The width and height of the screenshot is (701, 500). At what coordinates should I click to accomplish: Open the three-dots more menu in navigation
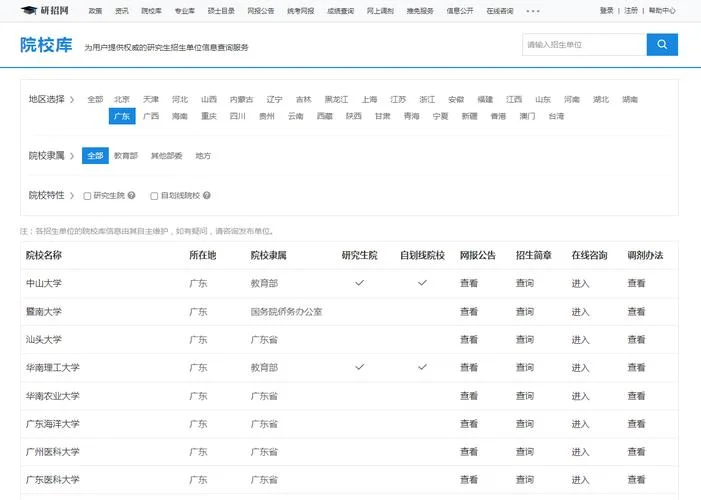click(533, 11)
